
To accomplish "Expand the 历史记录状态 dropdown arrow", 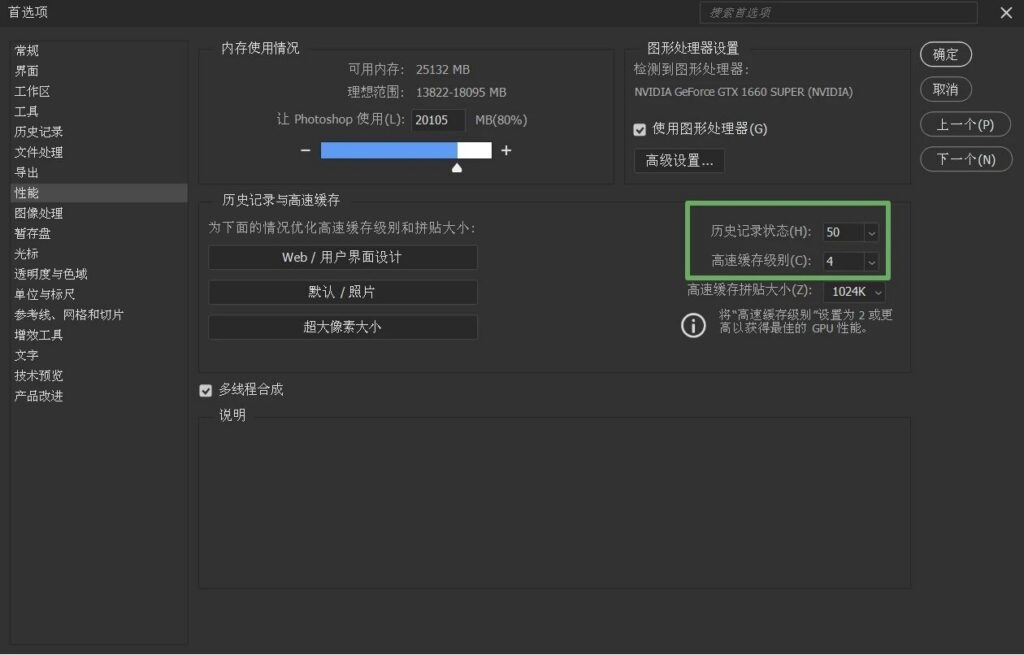I will (871, 232).
